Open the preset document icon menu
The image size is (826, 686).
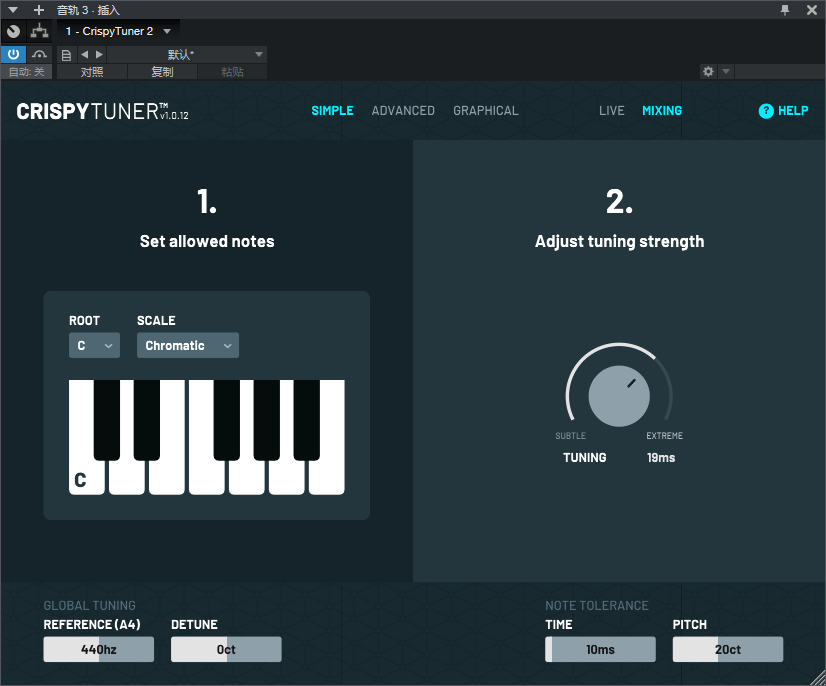(66, 55)
